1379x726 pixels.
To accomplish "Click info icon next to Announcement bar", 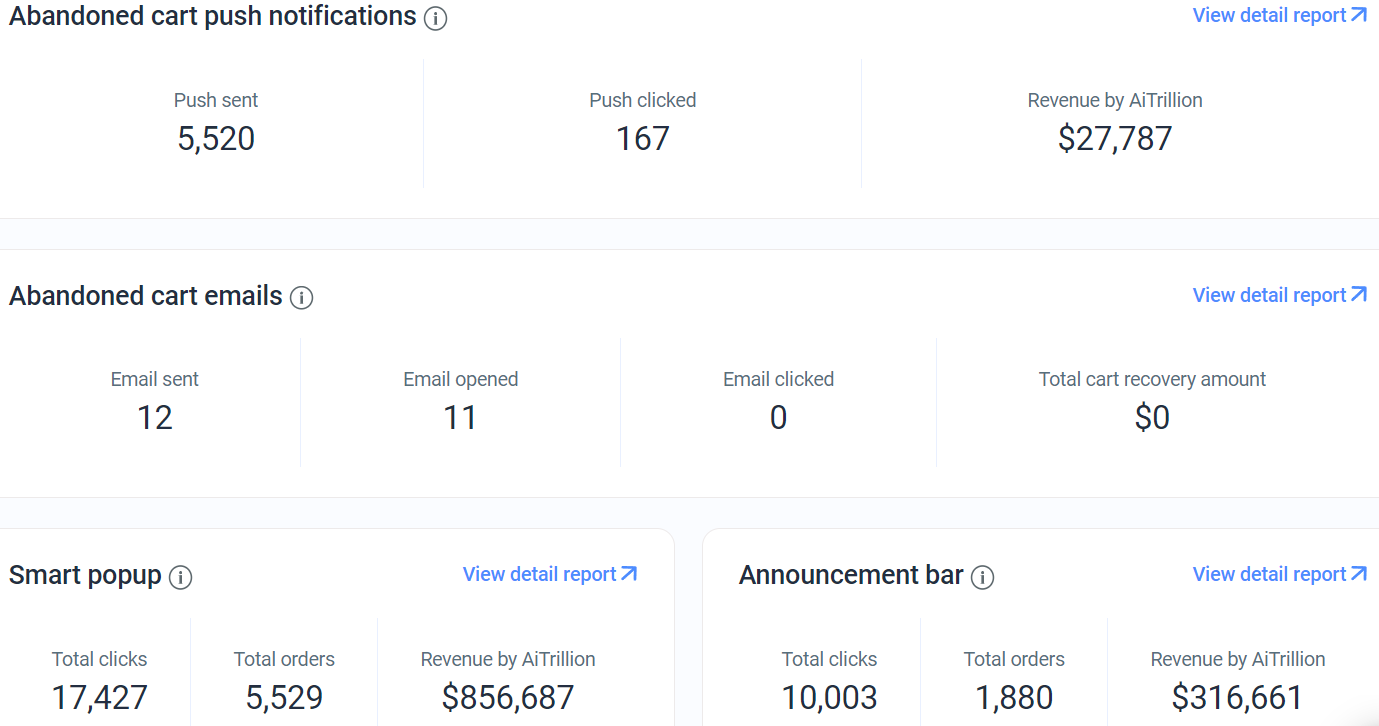I will (983, 577).
